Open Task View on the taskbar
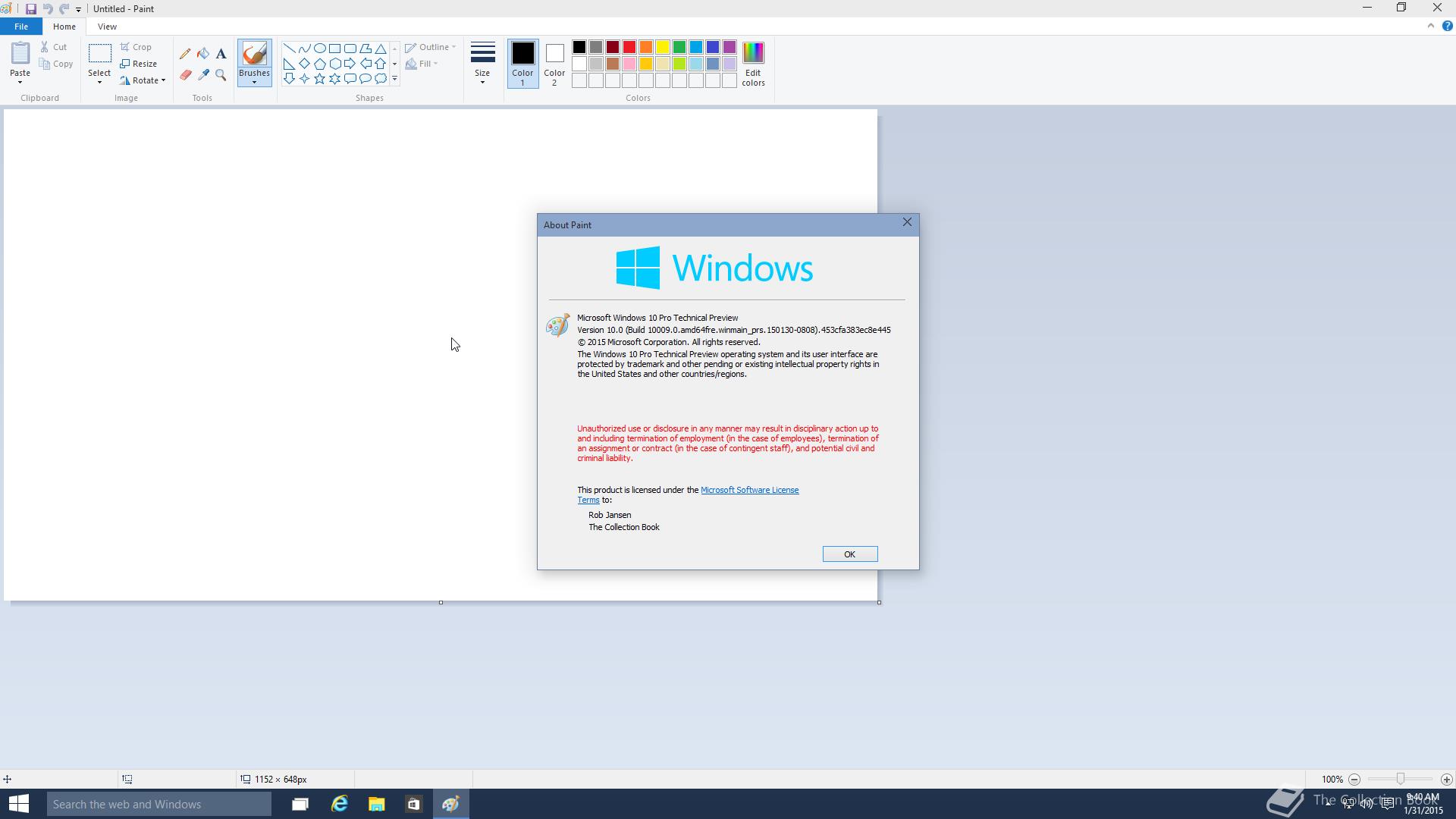 click(x=300, y=804)
